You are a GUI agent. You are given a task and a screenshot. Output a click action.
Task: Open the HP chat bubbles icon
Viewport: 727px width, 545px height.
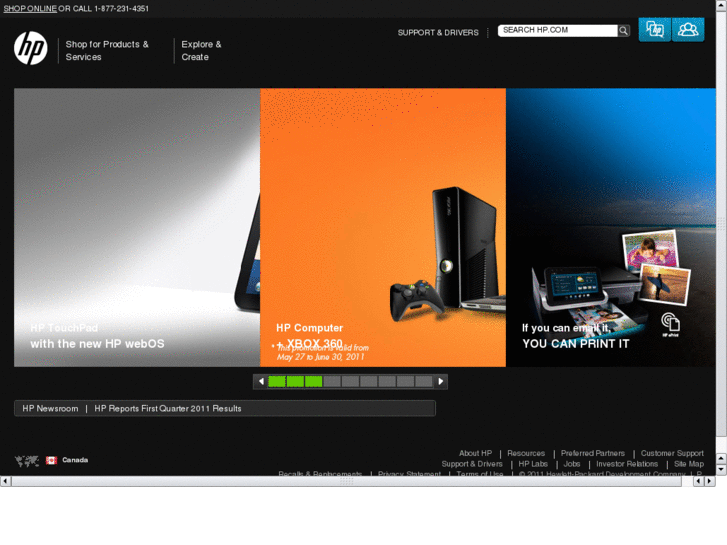pos(655,30)
